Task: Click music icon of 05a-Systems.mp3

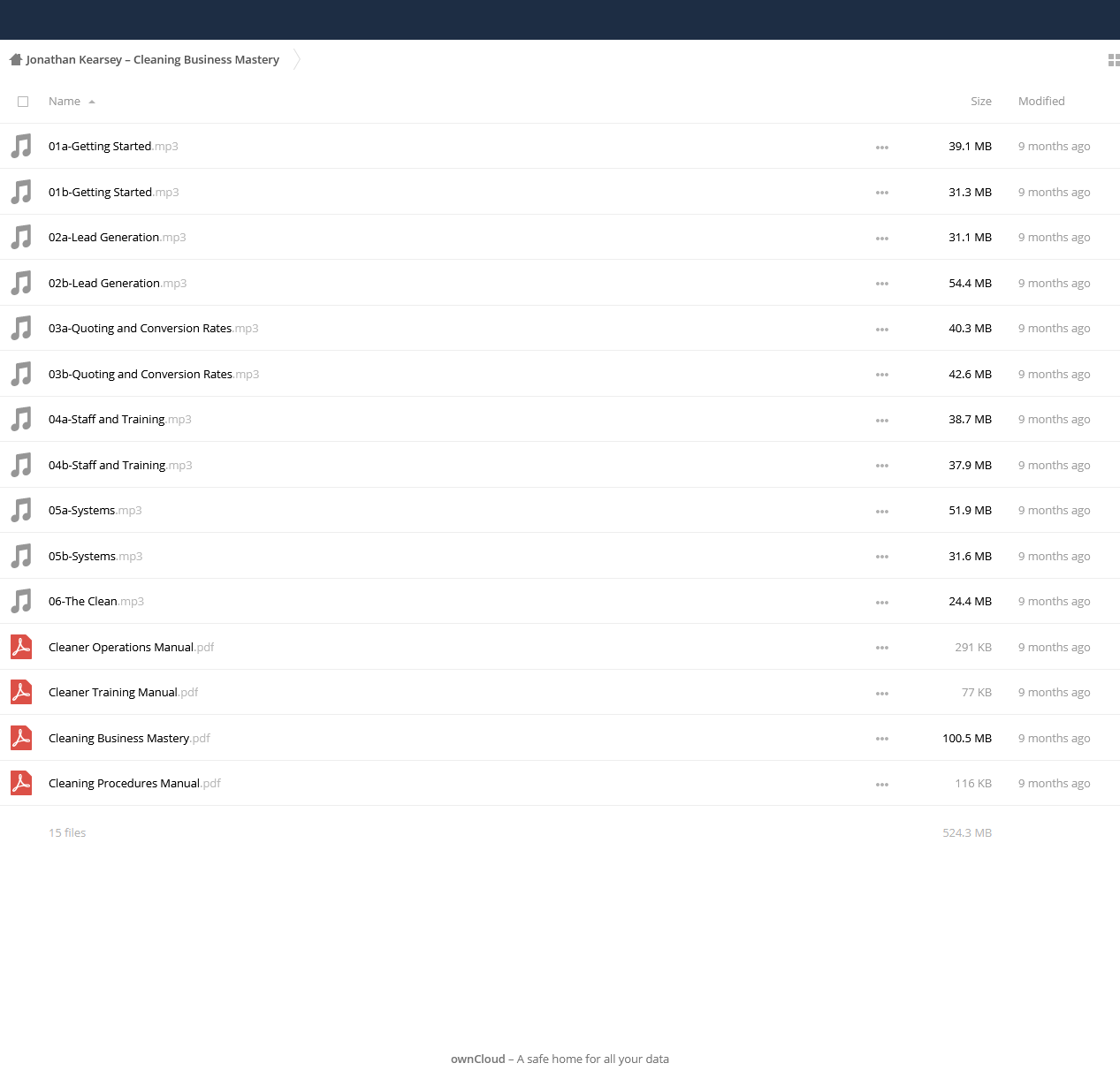Action: click(21, 510)
